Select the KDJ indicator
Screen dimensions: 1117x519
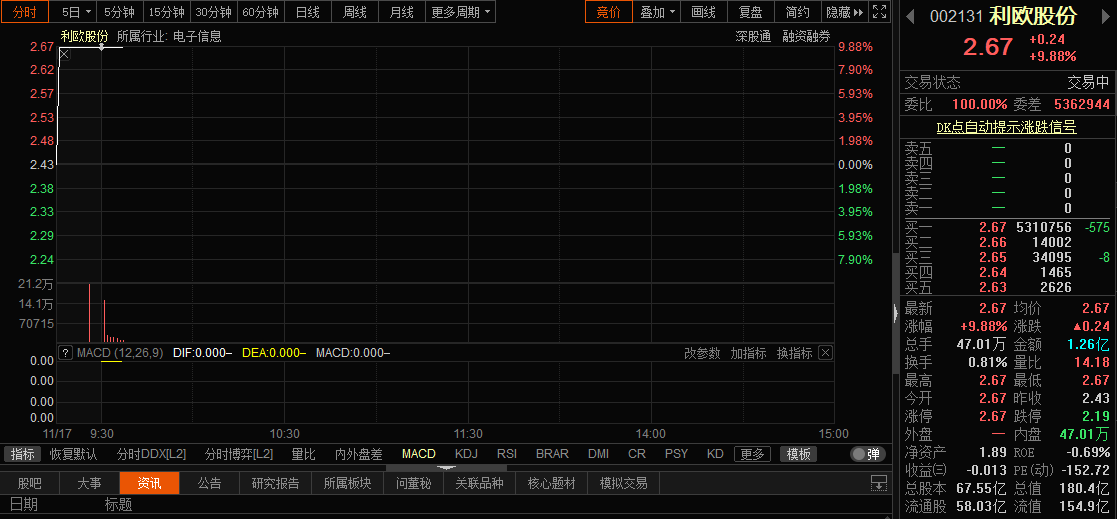pos(466,454)
